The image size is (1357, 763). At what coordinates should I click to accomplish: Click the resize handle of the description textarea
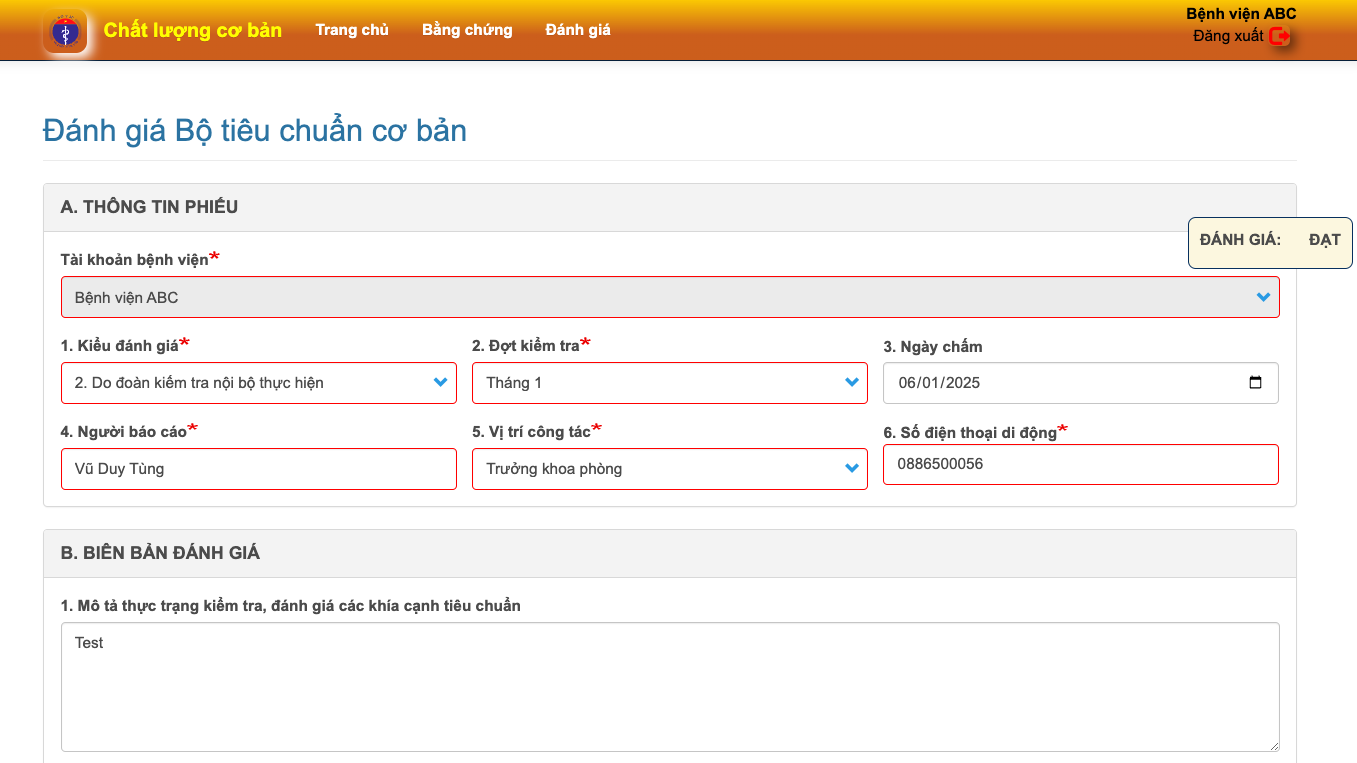(1273, 745)
